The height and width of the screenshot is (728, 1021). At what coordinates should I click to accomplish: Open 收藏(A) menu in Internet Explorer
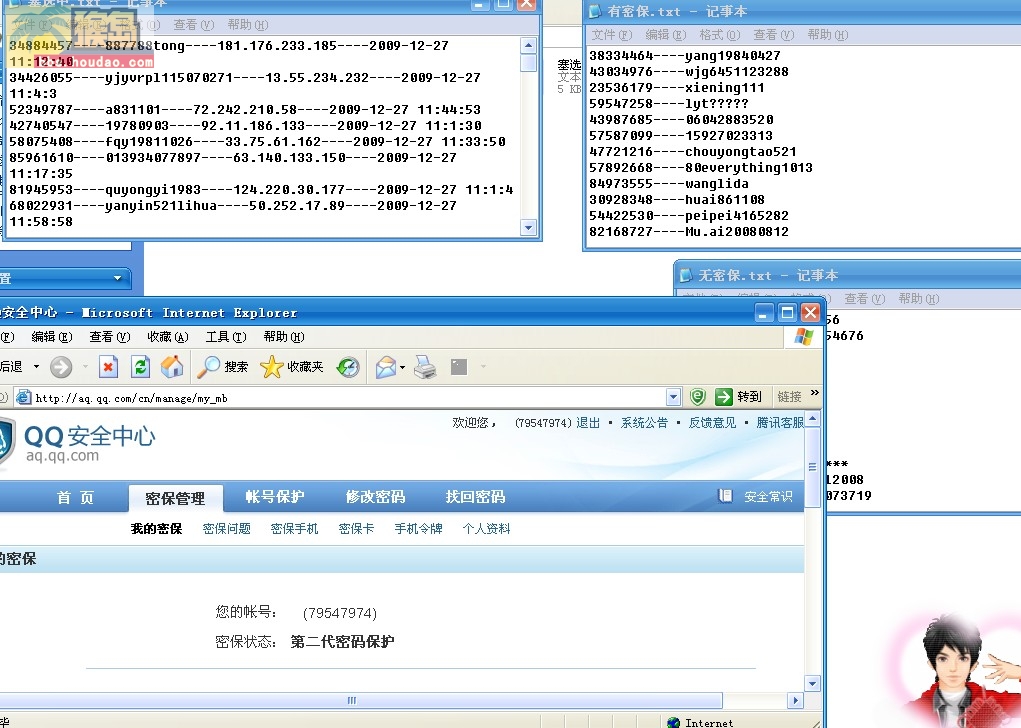coord(167,337)
